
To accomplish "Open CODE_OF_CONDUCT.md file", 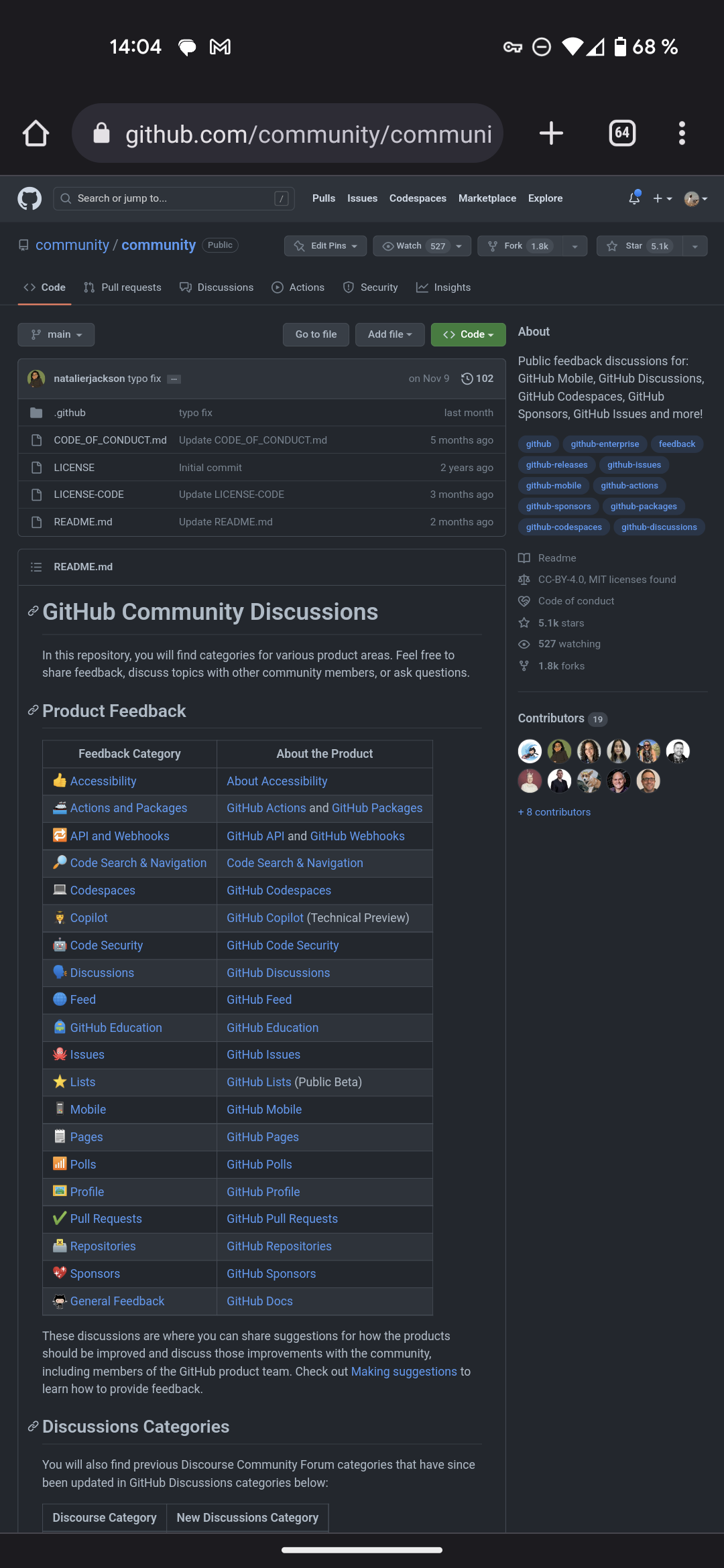I will [x=110, y=440].
